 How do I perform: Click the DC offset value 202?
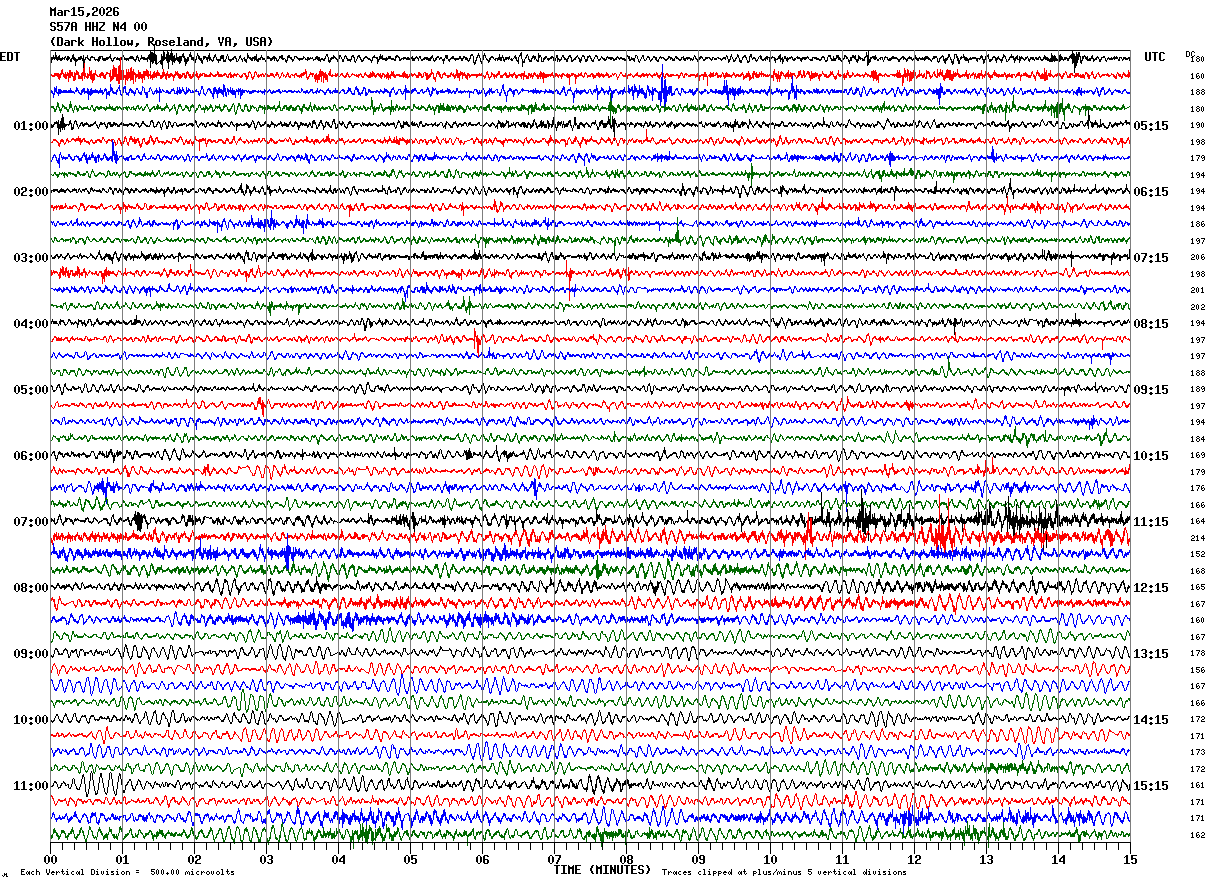point(1197,307)
